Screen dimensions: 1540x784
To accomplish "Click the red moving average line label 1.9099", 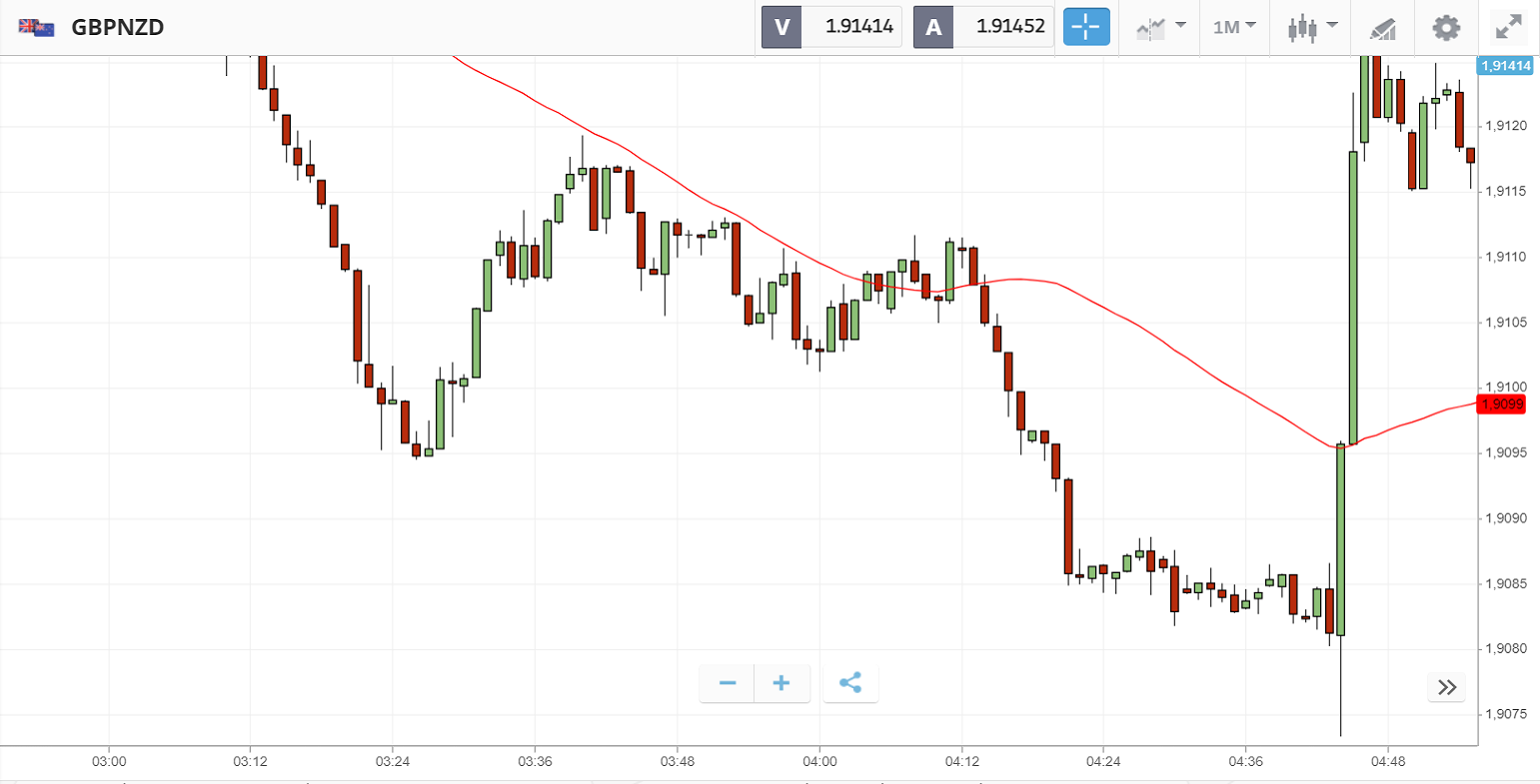I will [x=1502, y=404].
